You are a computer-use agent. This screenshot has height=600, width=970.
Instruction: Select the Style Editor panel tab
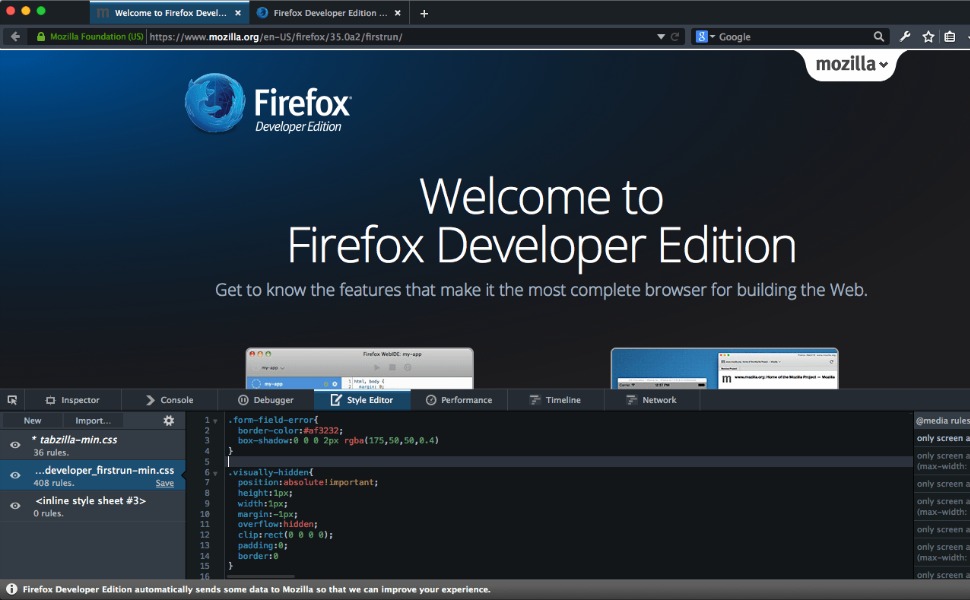[x=362, y=400]
